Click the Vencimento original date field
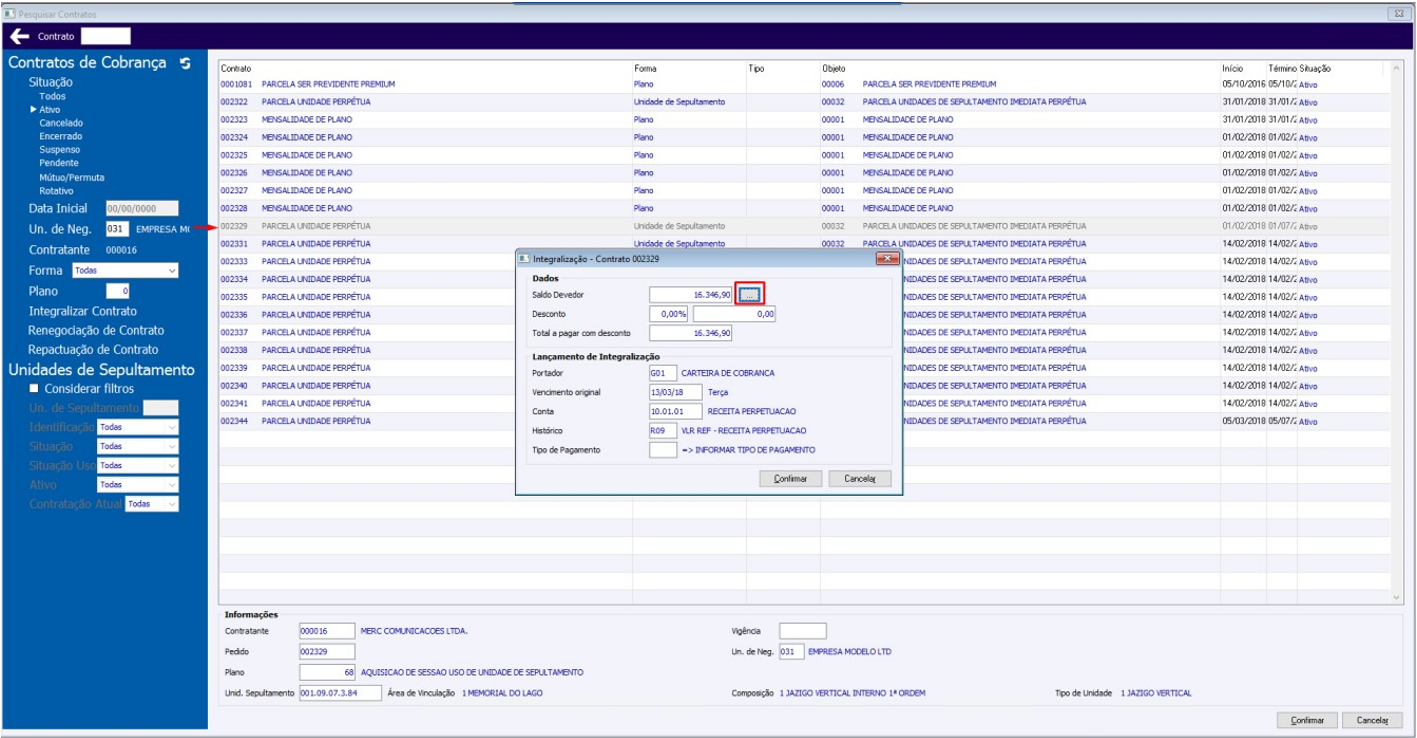The image size is (1417, 738). click(x=676, y=392)
